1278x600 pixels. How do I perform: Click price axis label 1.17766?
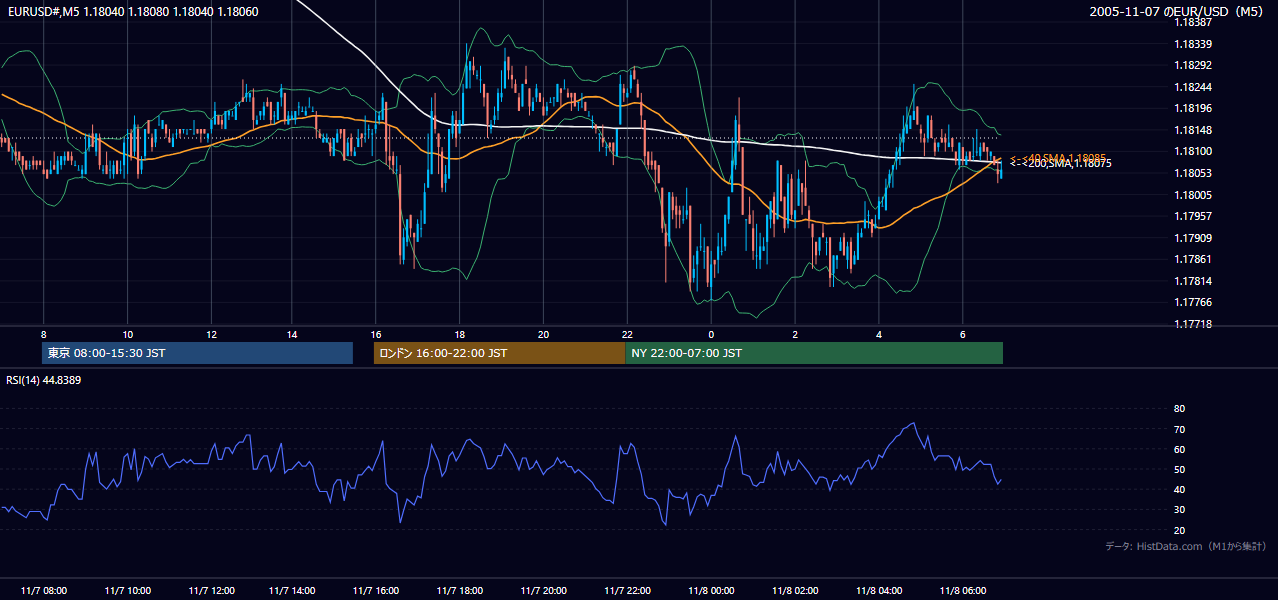tap(1193, 302)
